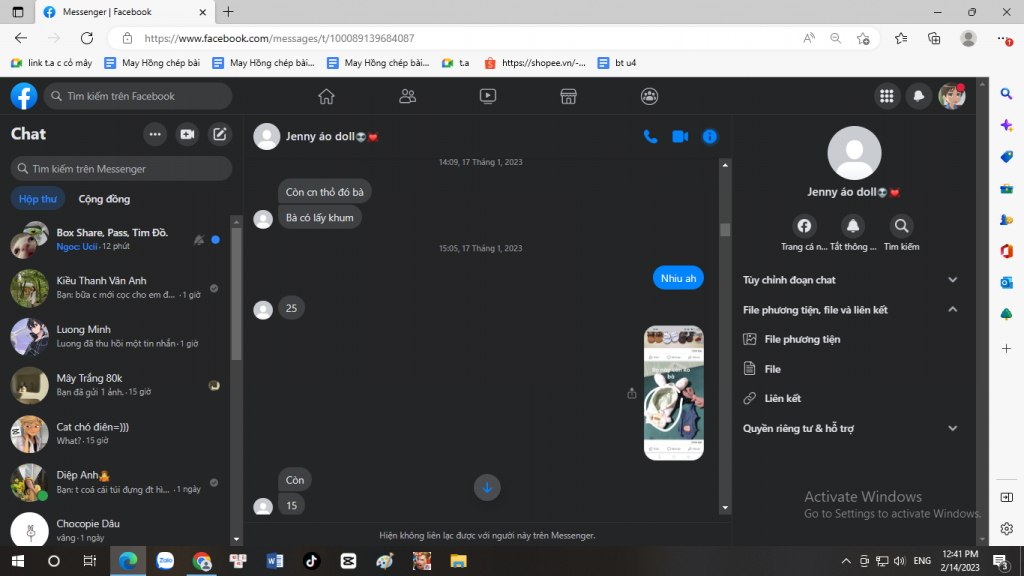Open File phương tiện media list

click(801, 339)
